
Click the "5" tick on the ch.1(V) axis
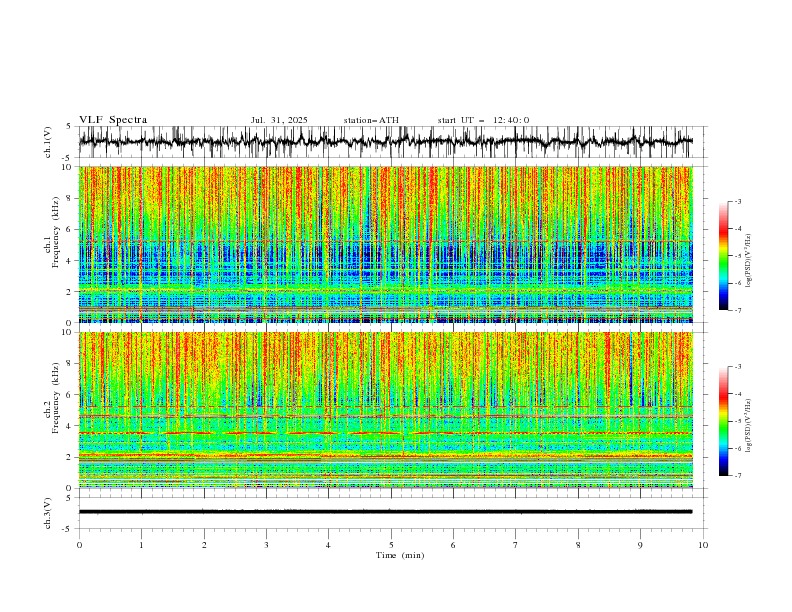tap(68, 126)
